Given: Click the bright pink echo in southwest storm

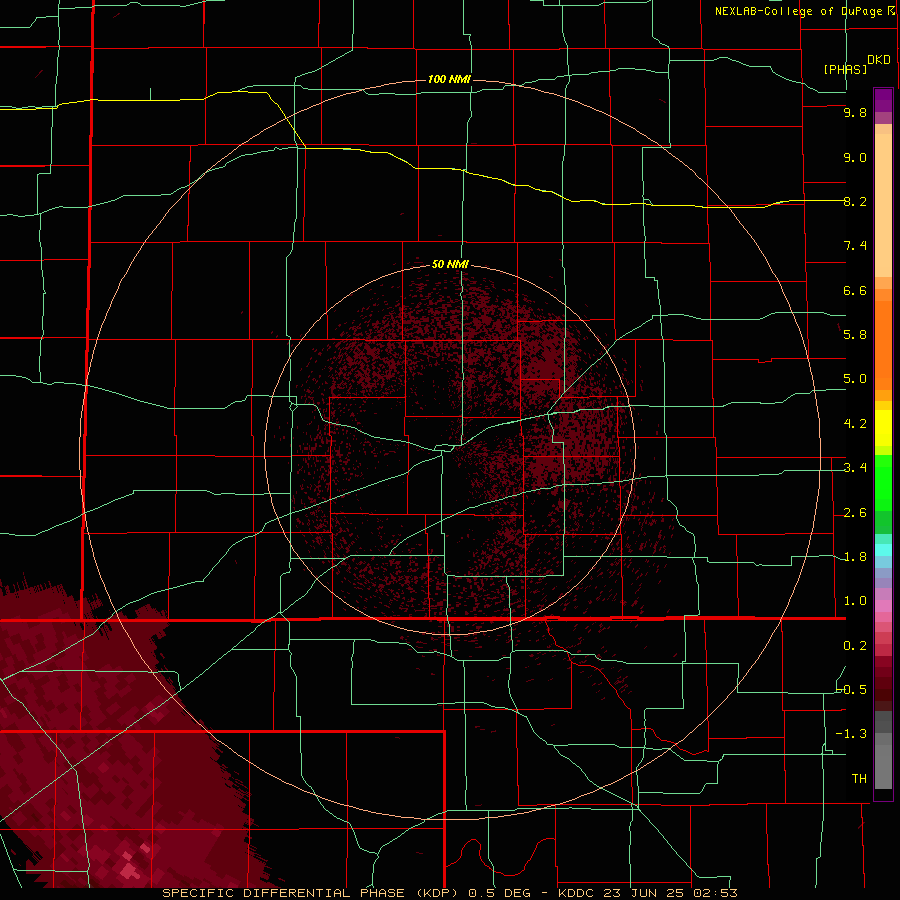Looking at the screenshot, I should pos(130,870).
